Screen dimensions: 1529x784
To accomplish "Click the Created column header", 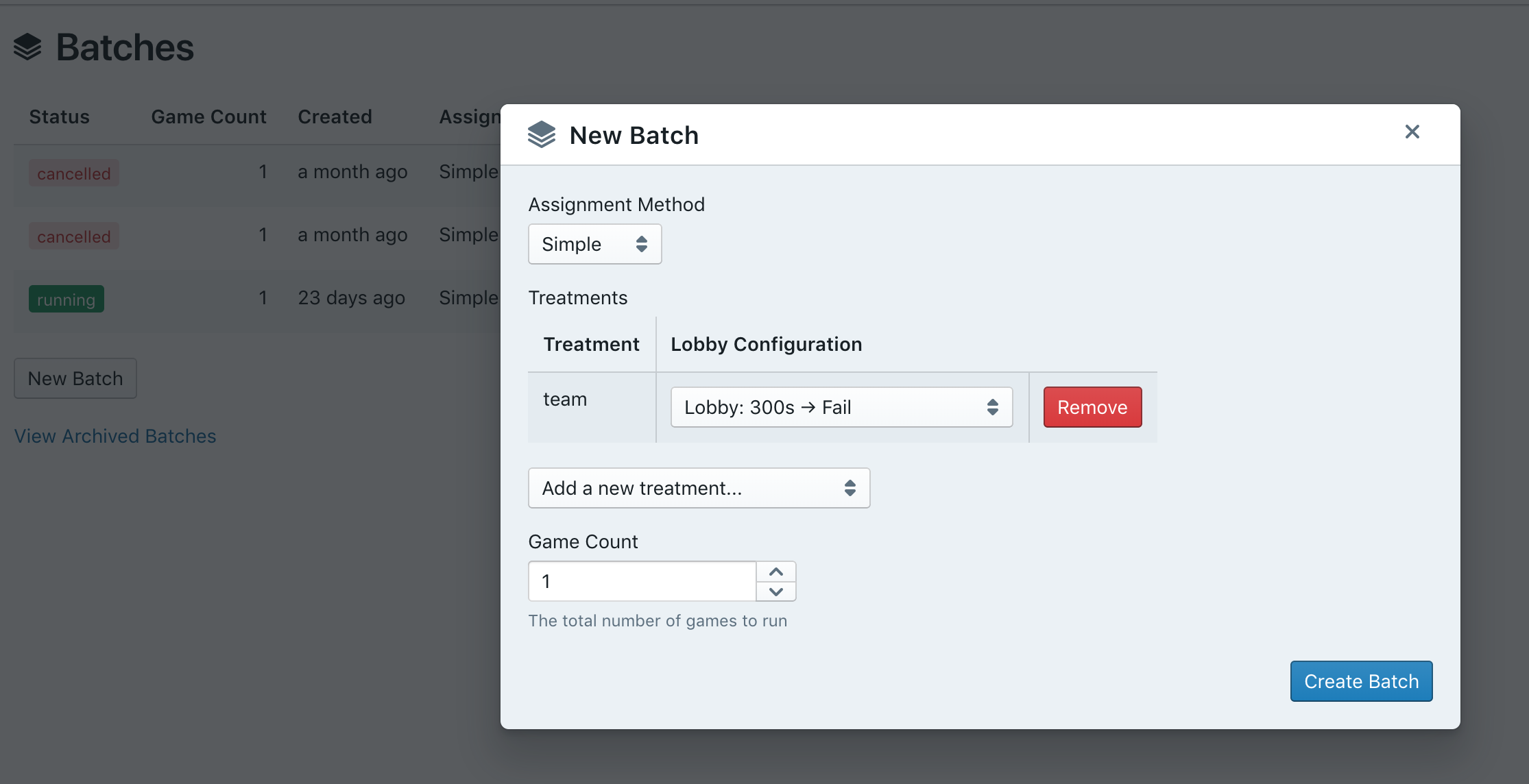I will (335, 117).
